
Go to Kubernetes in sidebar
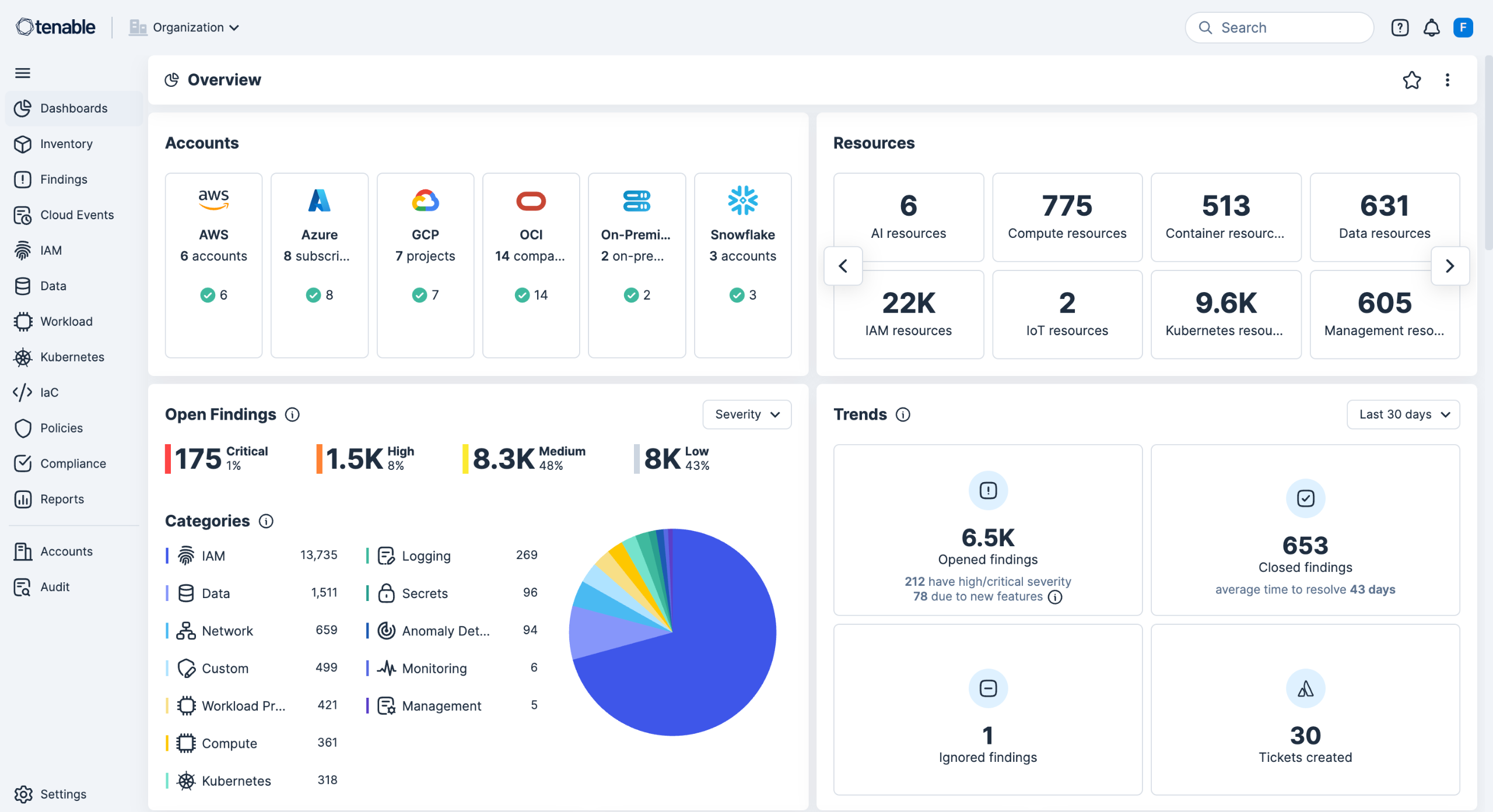72,357
